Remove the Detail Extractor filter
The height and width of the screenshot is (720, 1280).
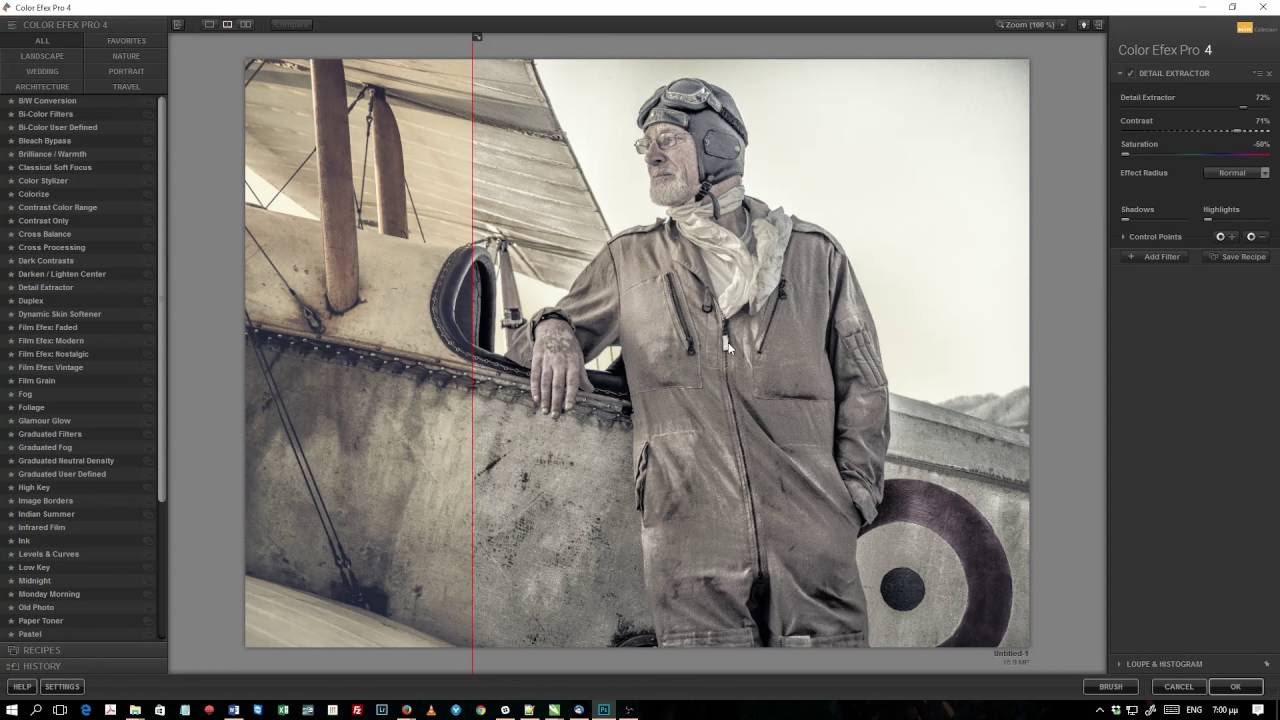[x=1270, y=73]
